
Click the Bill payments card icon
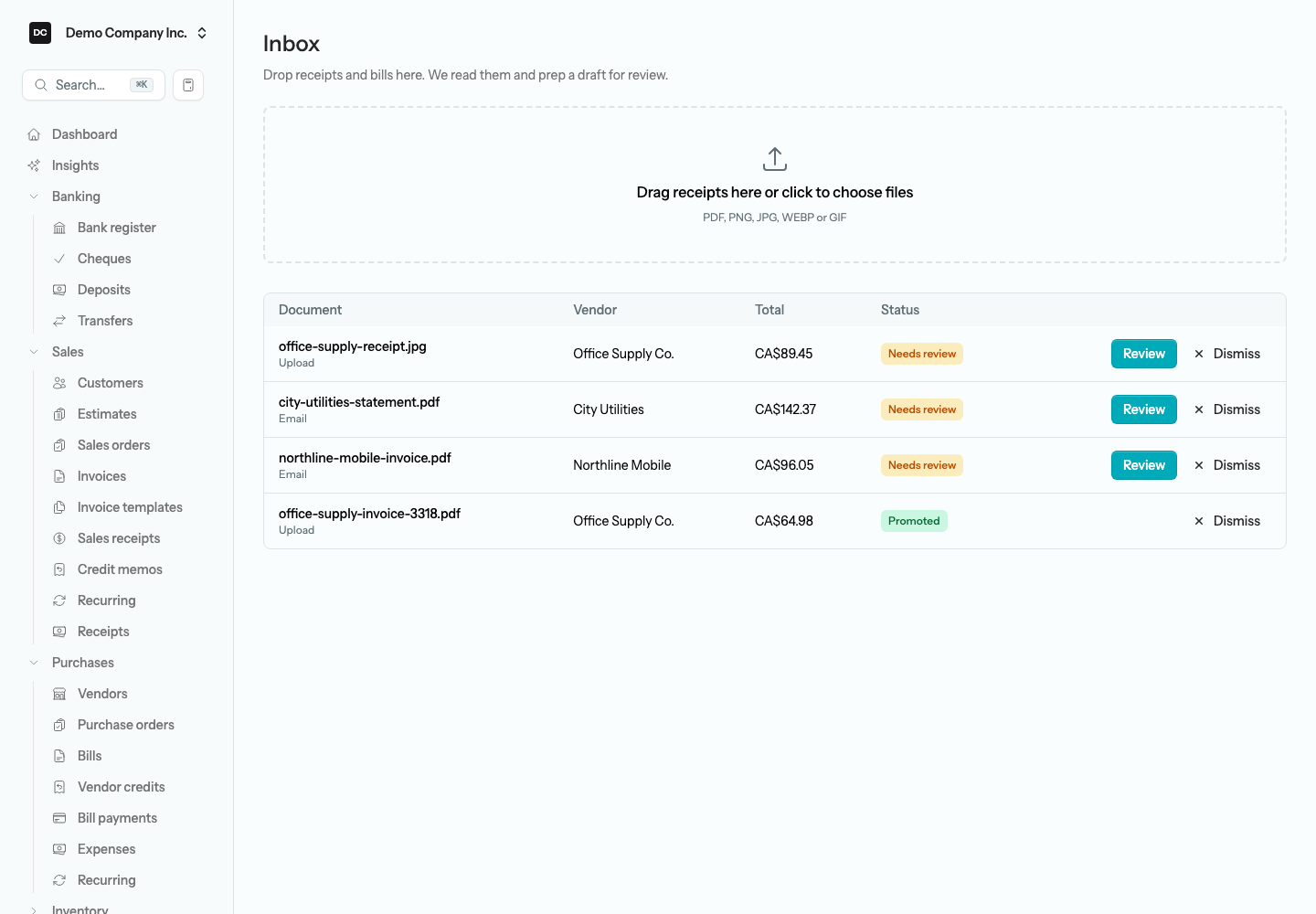pyautogui.click(x=59, y=818)
